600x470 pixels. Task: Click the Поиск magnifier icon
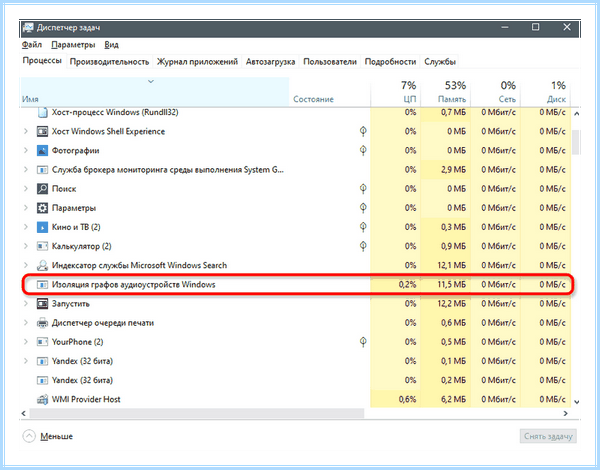pos(42,189)
